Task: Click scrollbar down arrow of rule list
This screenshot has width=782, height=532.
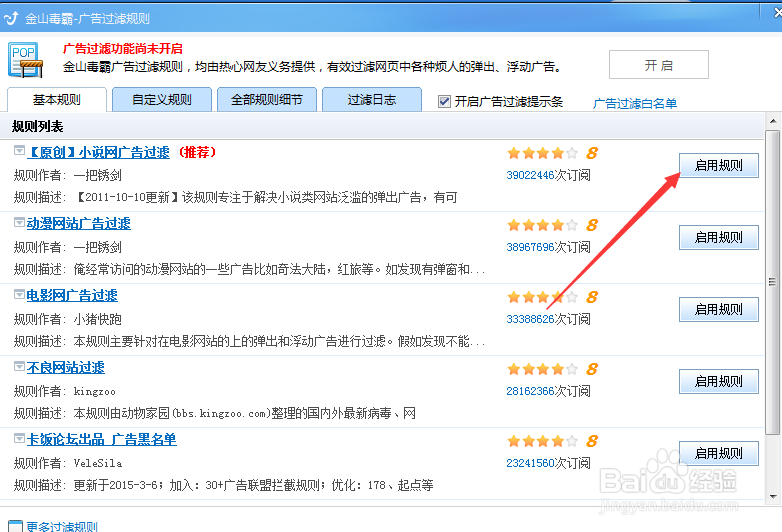Action: point(773,497)
